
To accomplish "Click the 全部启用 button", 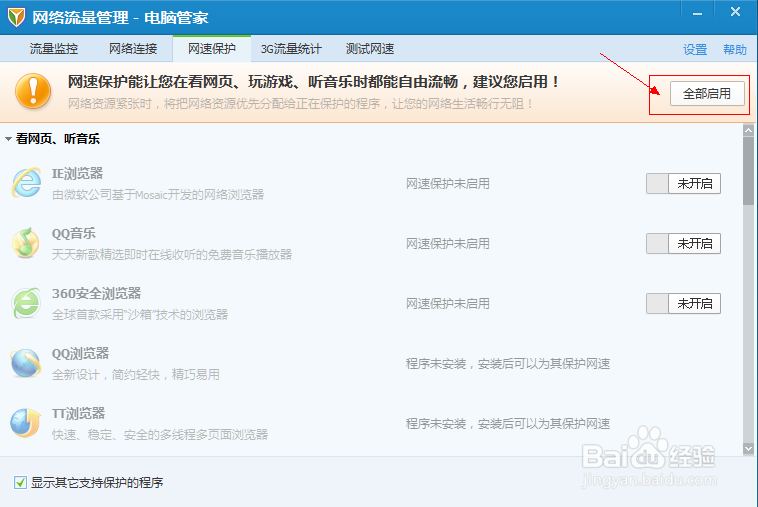I will [x=707, y=93].
